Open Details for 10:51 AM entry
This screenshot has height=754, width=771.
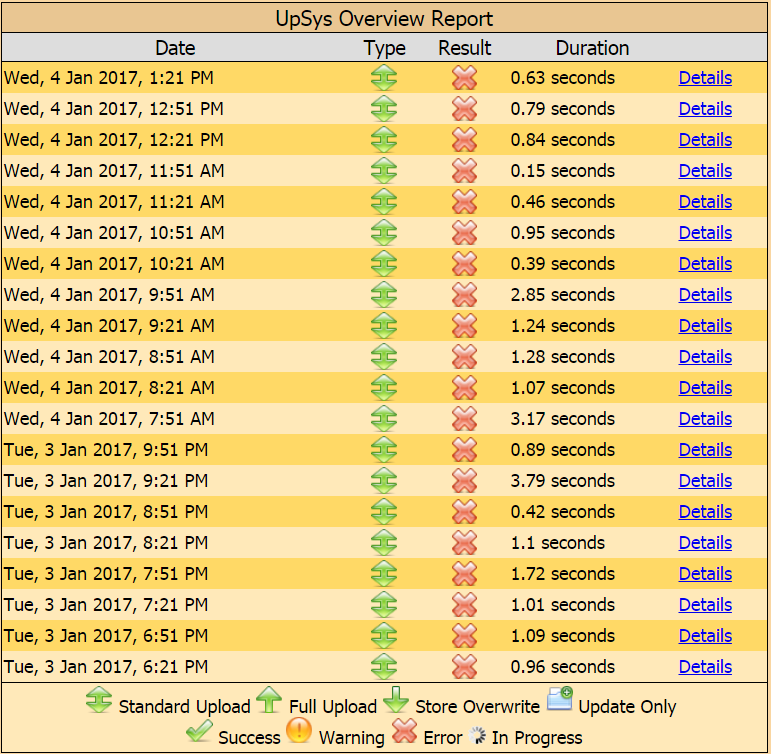pyautogui.click(x=705, y=233)
